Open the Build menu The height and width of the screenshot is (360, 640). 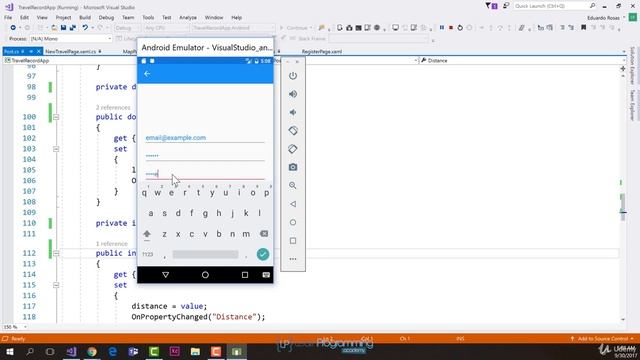pyautogui.click(x=85, y=18)
